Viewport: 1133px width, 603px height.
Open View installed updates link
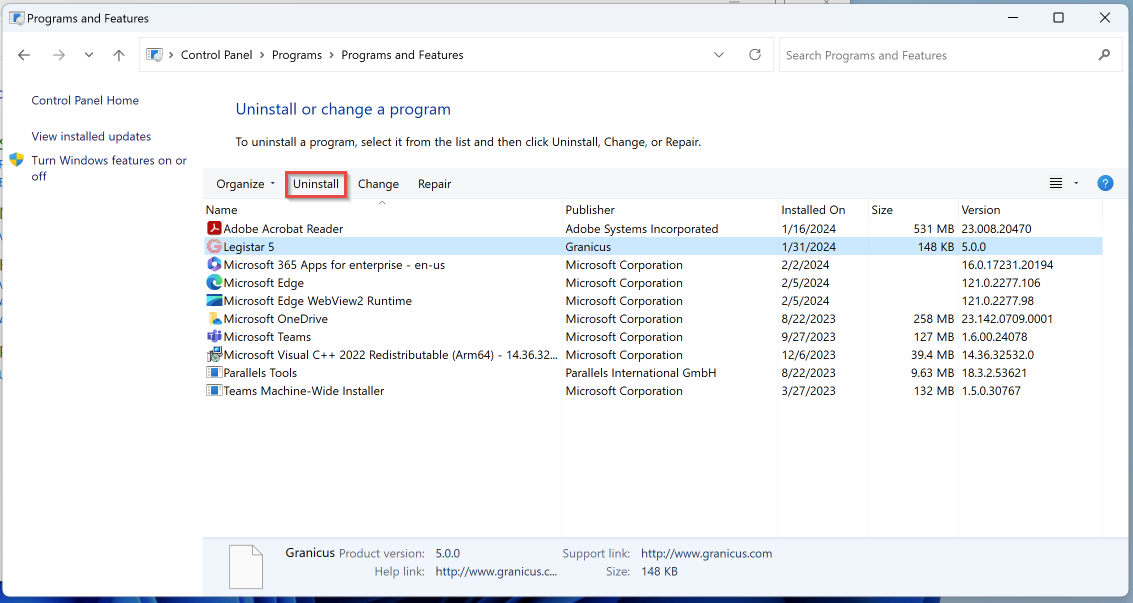click(x=91, y=137)
